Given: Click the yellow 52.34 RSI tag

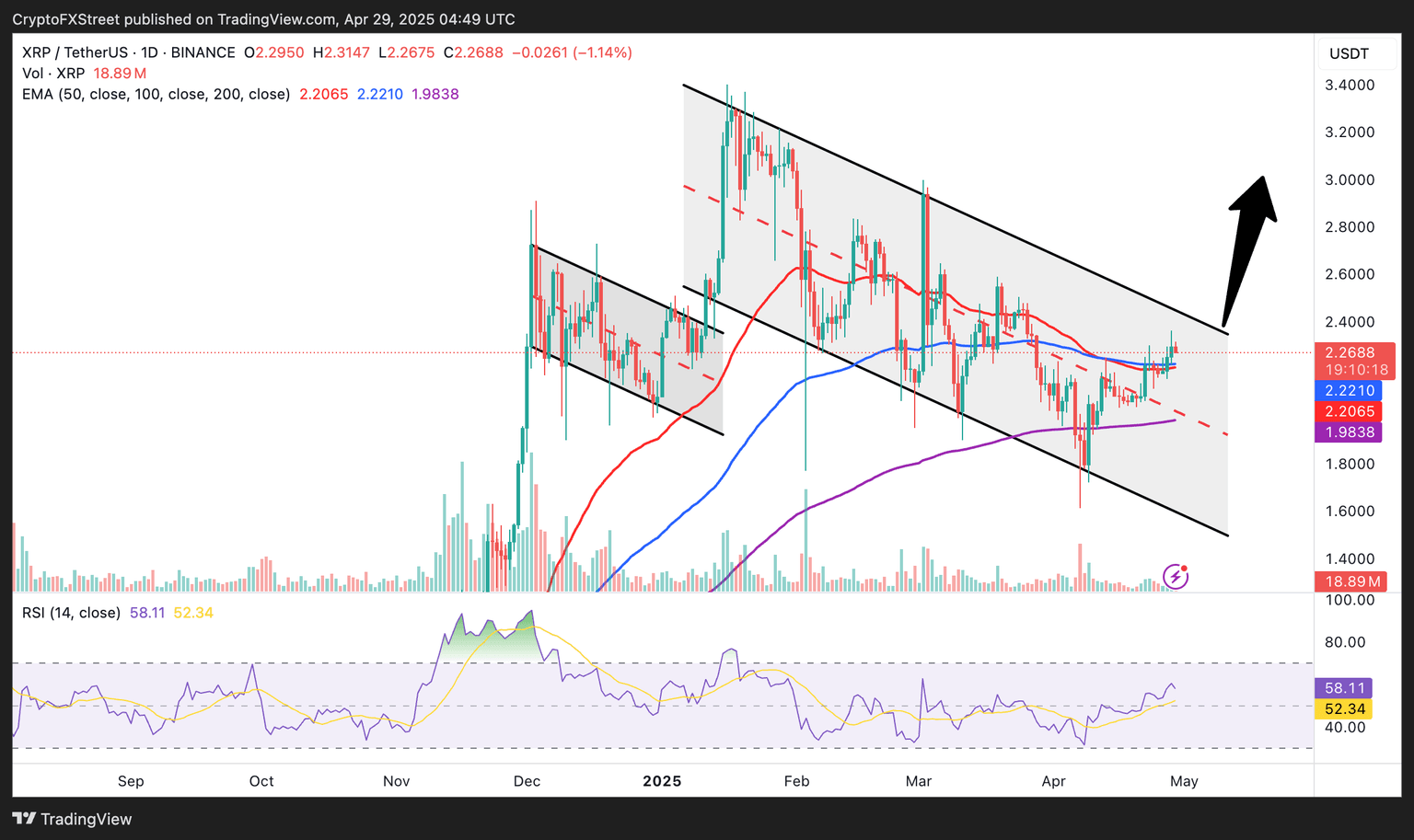Looking at the screenshot, I should click(x=1344, y=709).
